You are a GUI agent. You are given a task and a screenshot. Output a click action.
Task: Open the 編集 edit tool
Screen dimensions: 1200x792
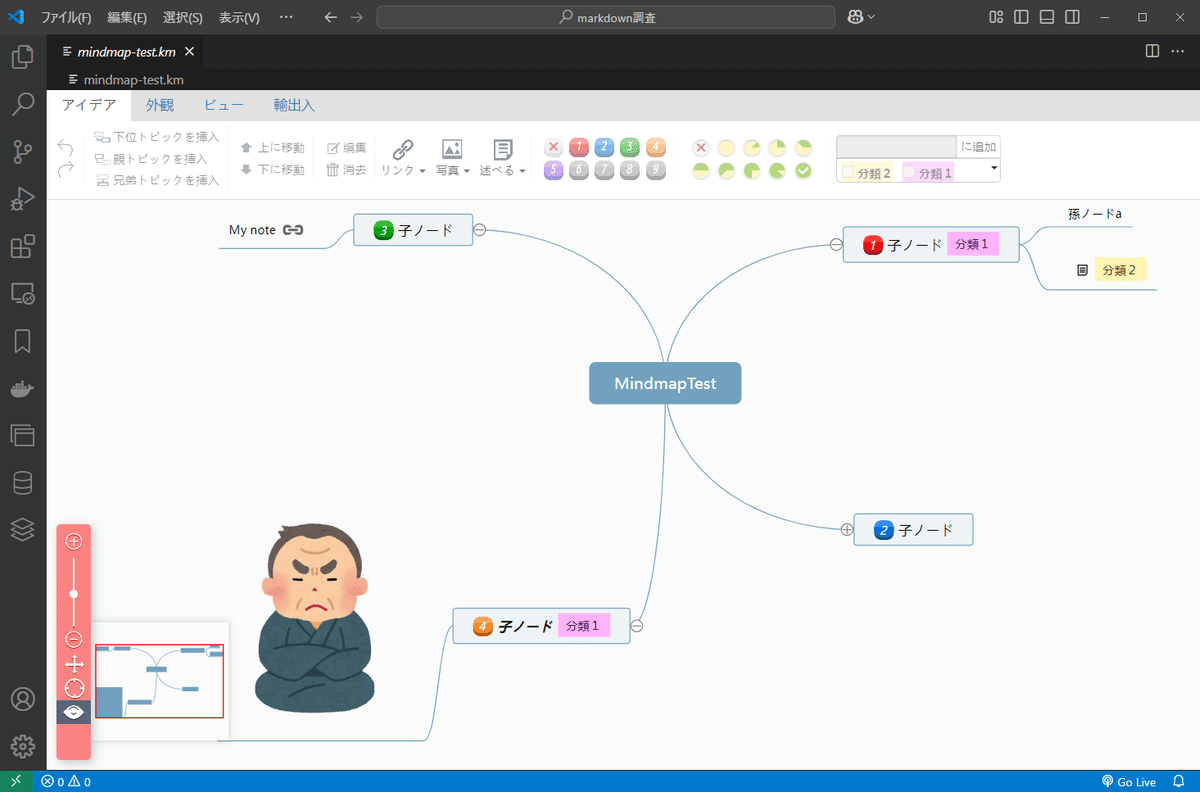click(346, 148)
